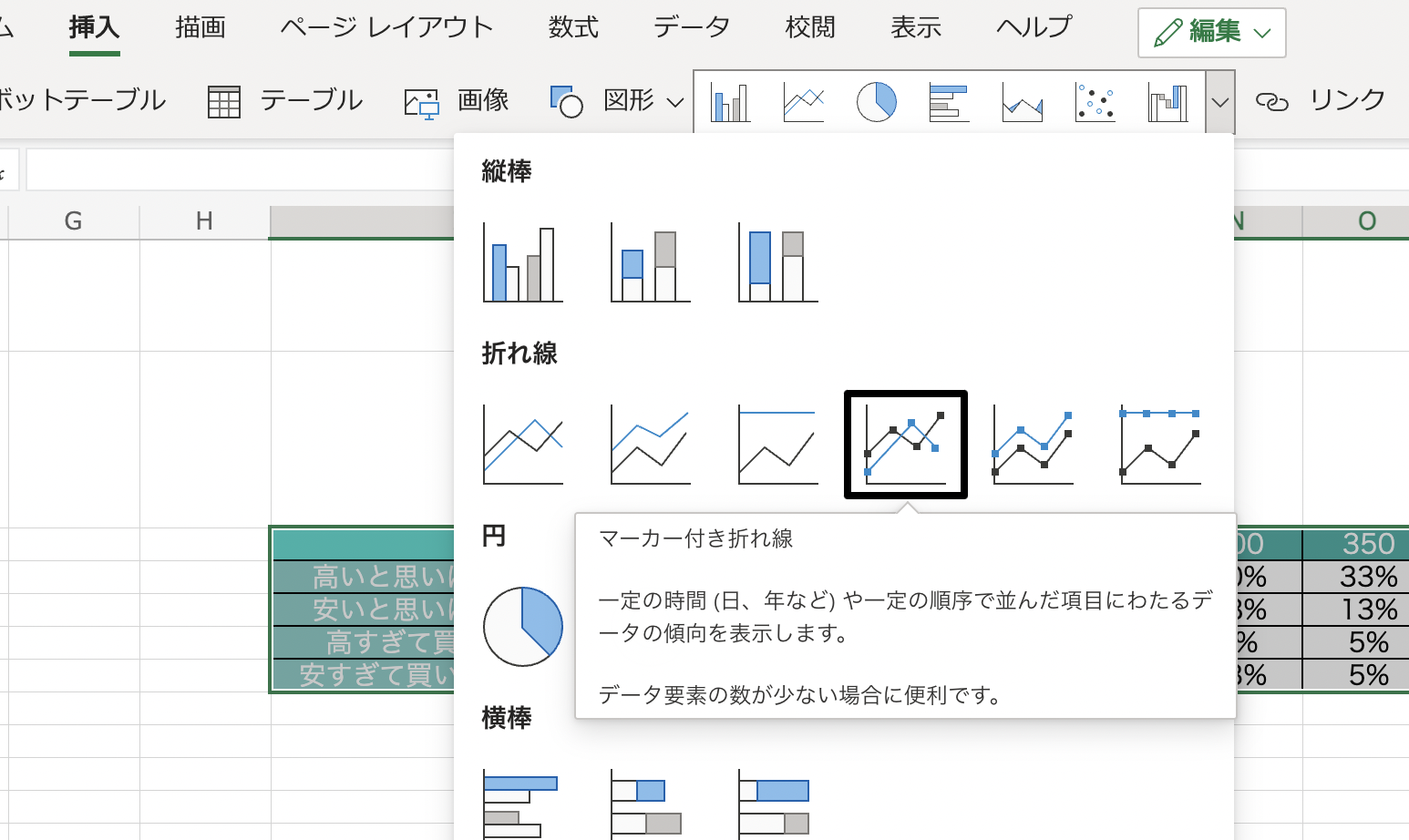Image resolution: width=1409 pixels, height=840 pixels.
Task: Choose the basic line chart
Action: click(x=522, y=445)
